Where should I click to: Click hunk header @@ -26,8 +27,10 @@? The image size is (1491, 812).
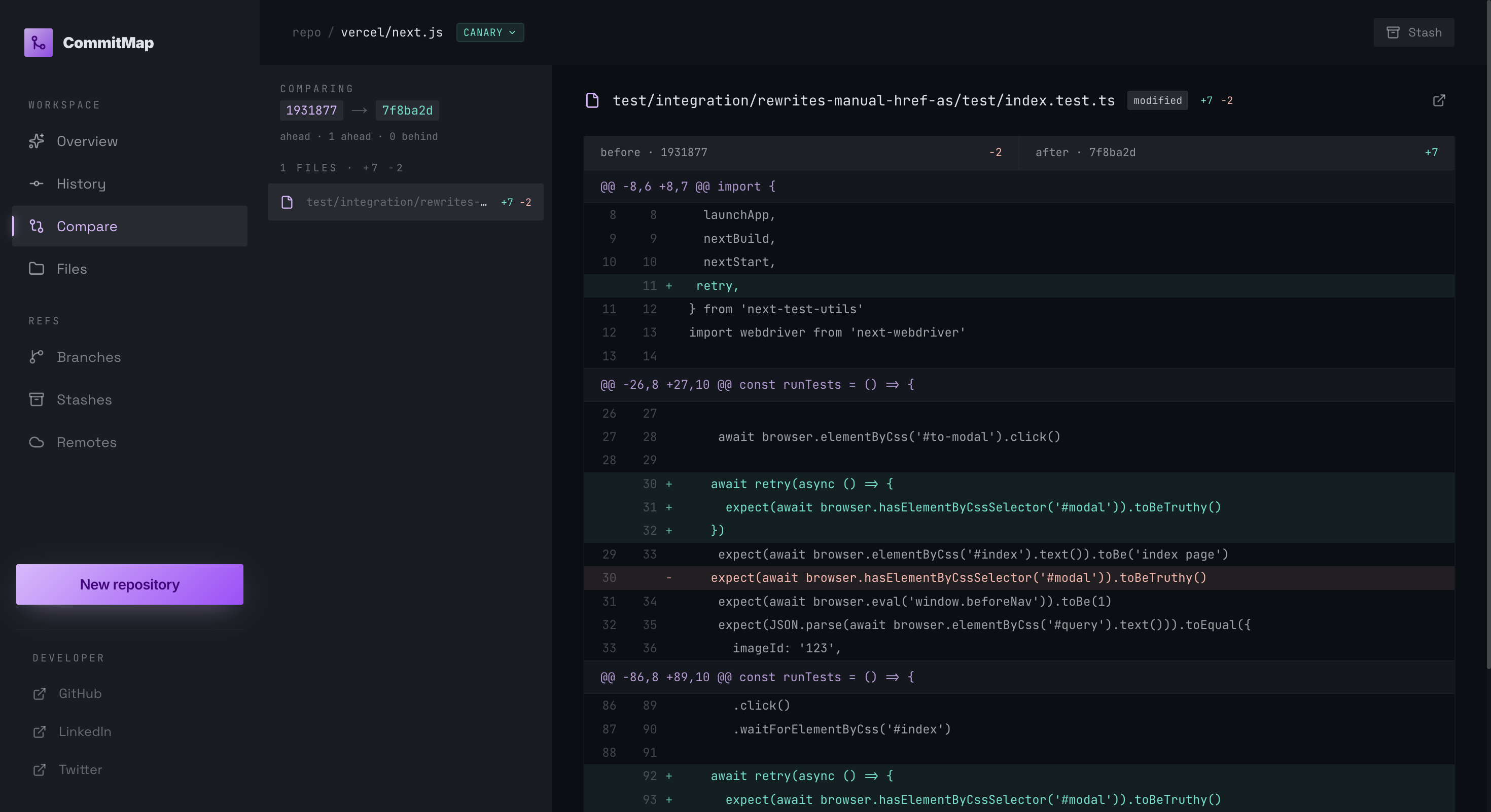pos(1019,385)
